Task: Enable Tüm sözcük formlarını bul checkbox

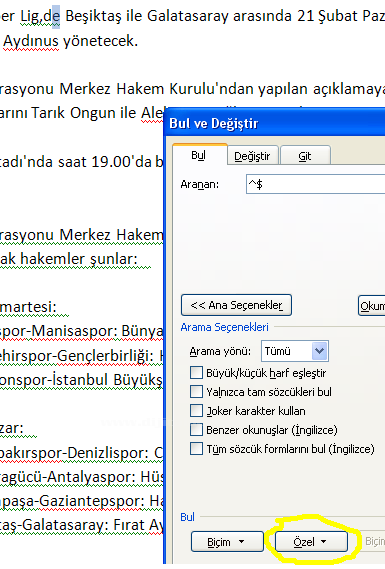Action: [x=196, y=449]
